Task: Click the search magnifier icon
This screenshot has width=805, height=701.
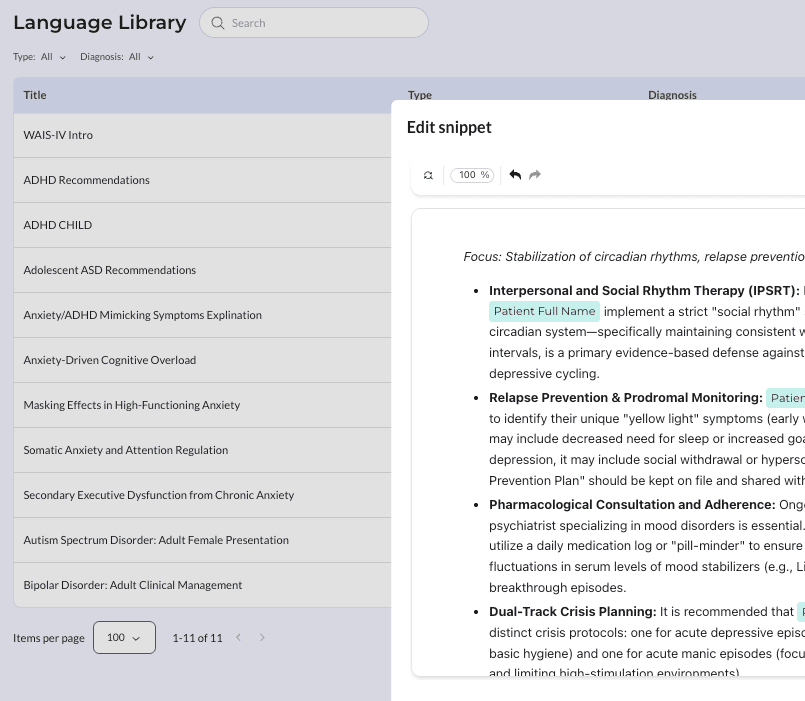Action: tap(218, 22)
